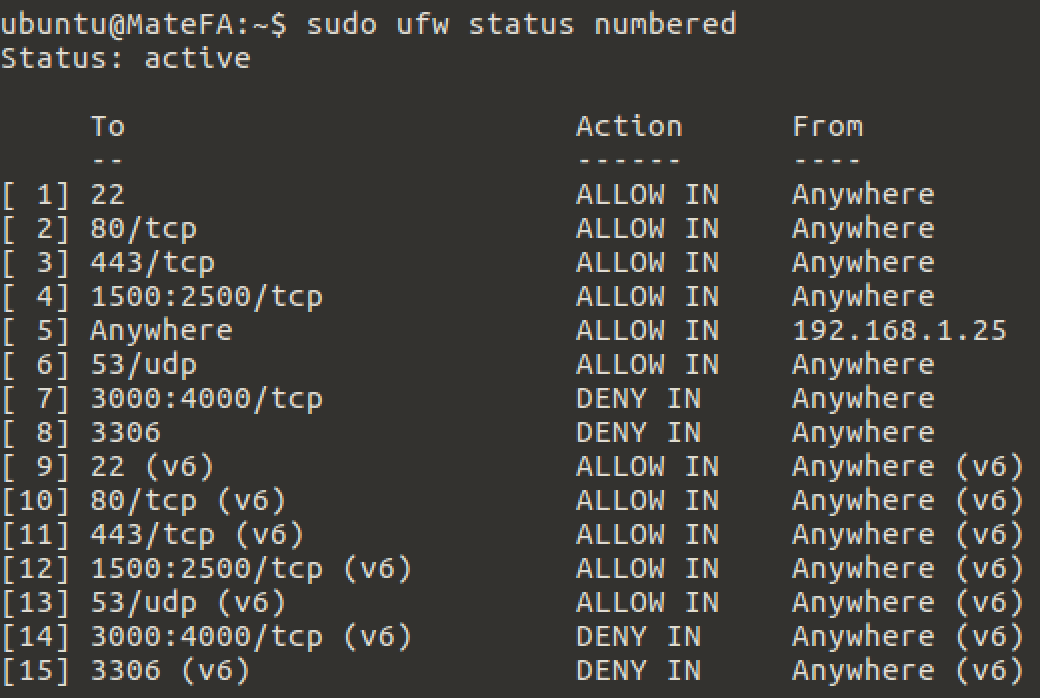Click the '3000:4000/tcp (v6)' entry in rule 14

pyautogui.click(x=251, y=637)
